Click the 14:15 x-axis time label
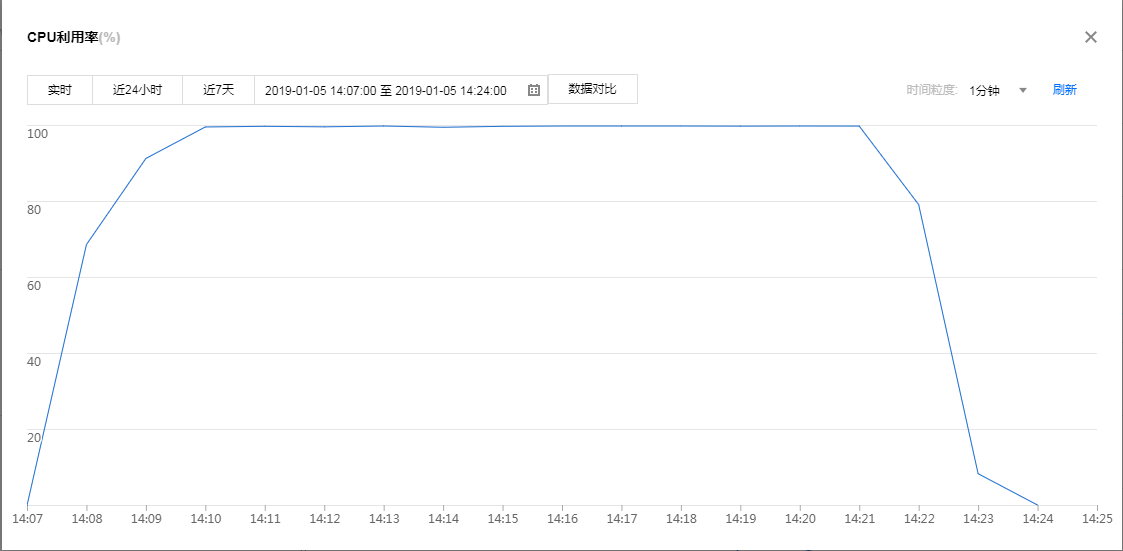The width and height of the screenshot is (1123, 551). [503, 519]
